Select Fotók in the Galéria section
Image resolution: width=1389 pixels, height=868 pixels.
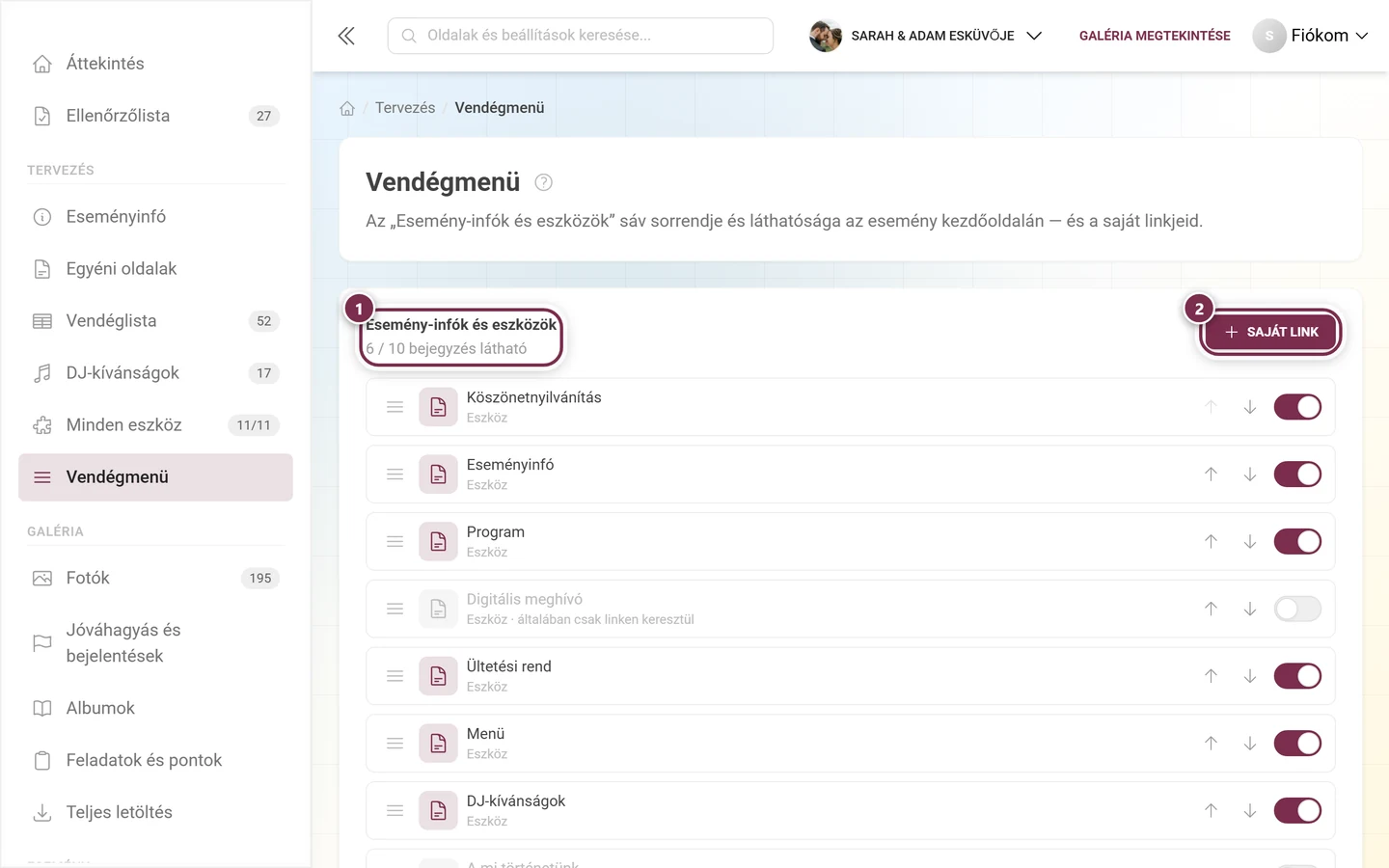point(155,579)
